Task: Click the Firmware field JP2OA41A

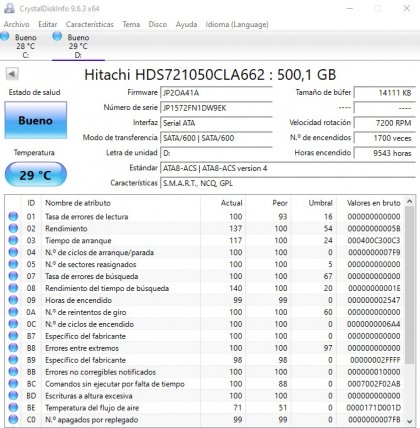Action: [x=216, y=93]
